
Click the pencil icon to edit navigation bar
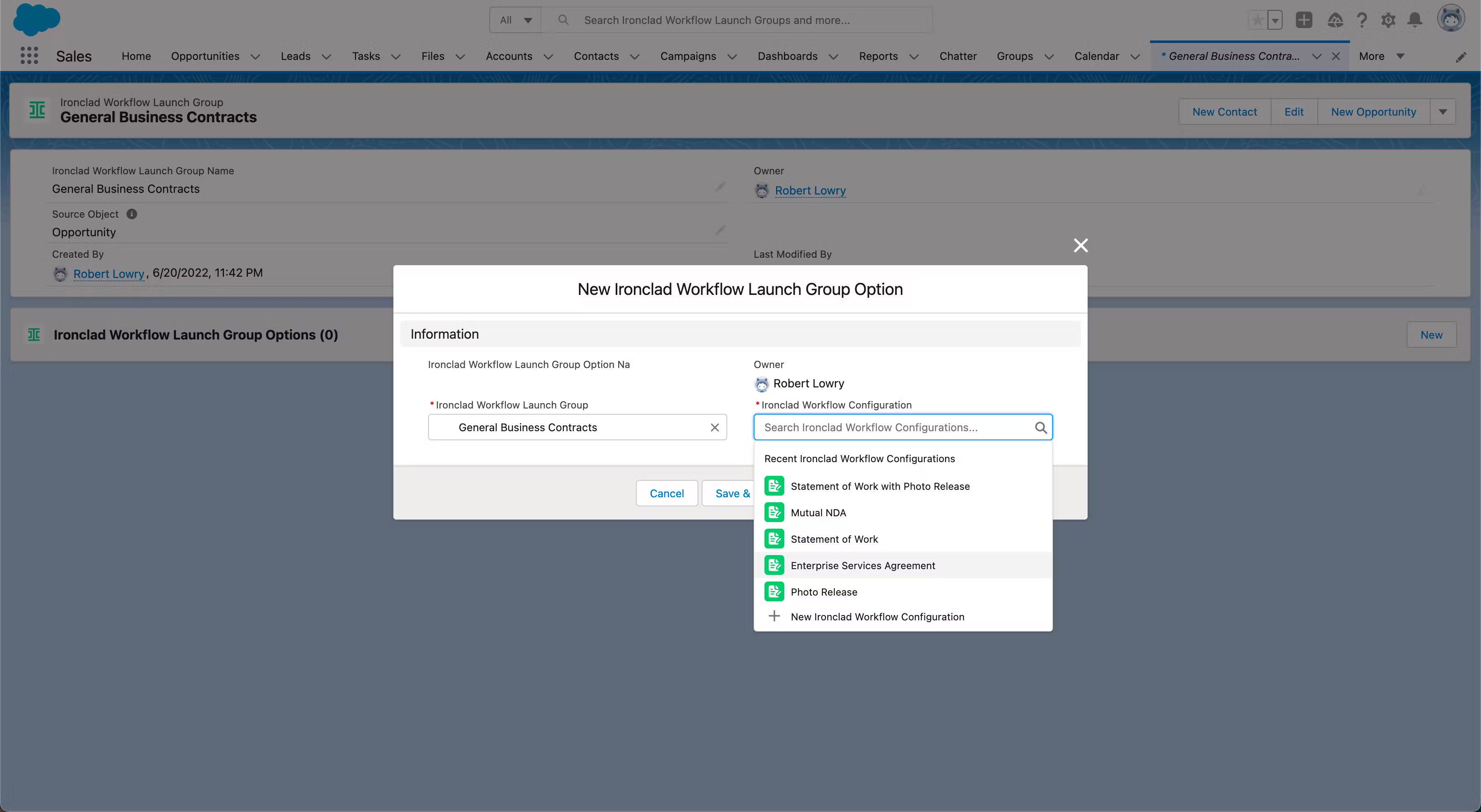pos(1461,57)
